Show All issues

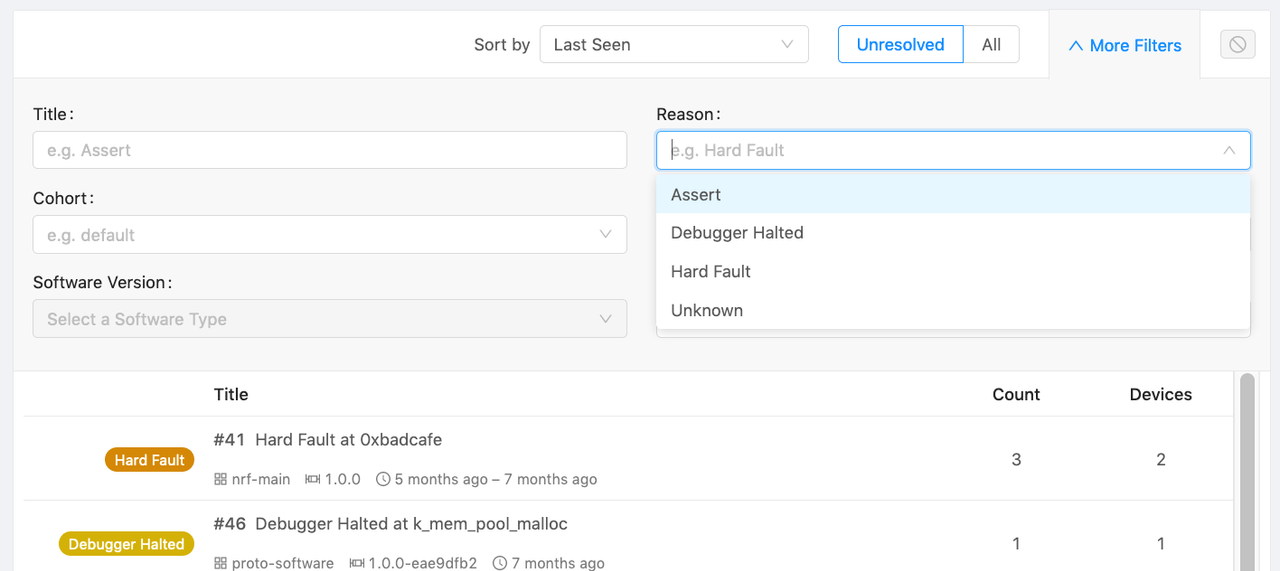point(991,44)
